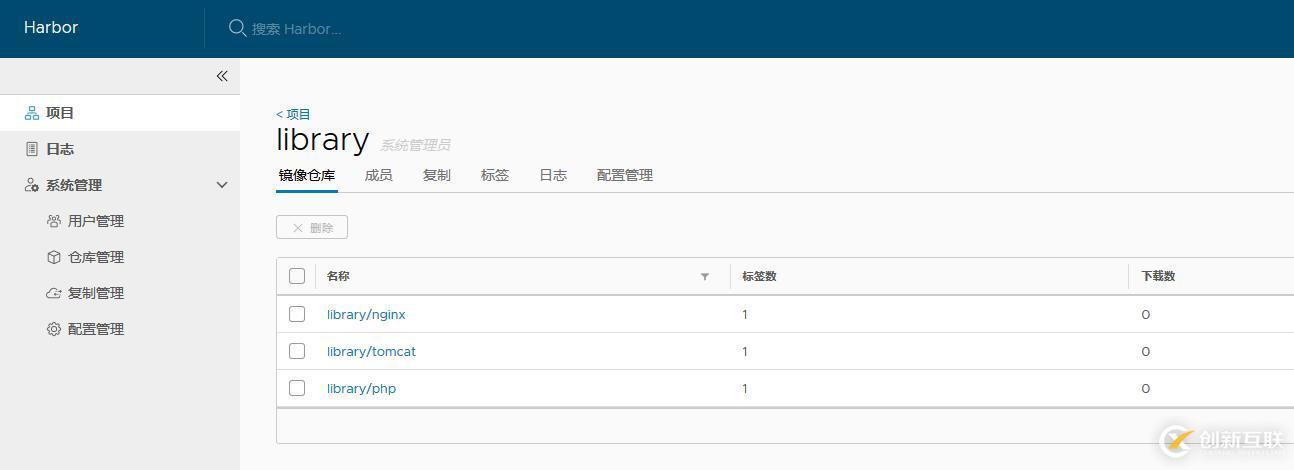The image size is (1294, 470).
Task: Go back via the < 项目 breadcrumb
Action: [293, 114]
